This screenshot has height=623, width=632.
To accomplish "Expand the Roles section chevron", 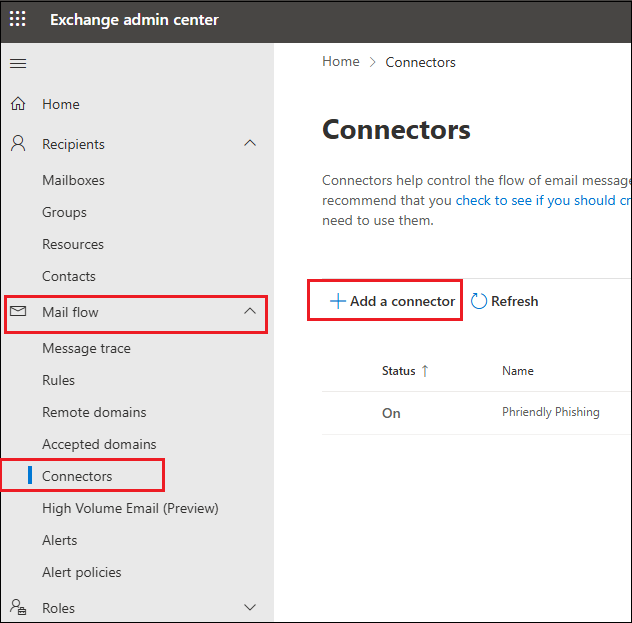I will pyautogui.click(x=250, y=607).
